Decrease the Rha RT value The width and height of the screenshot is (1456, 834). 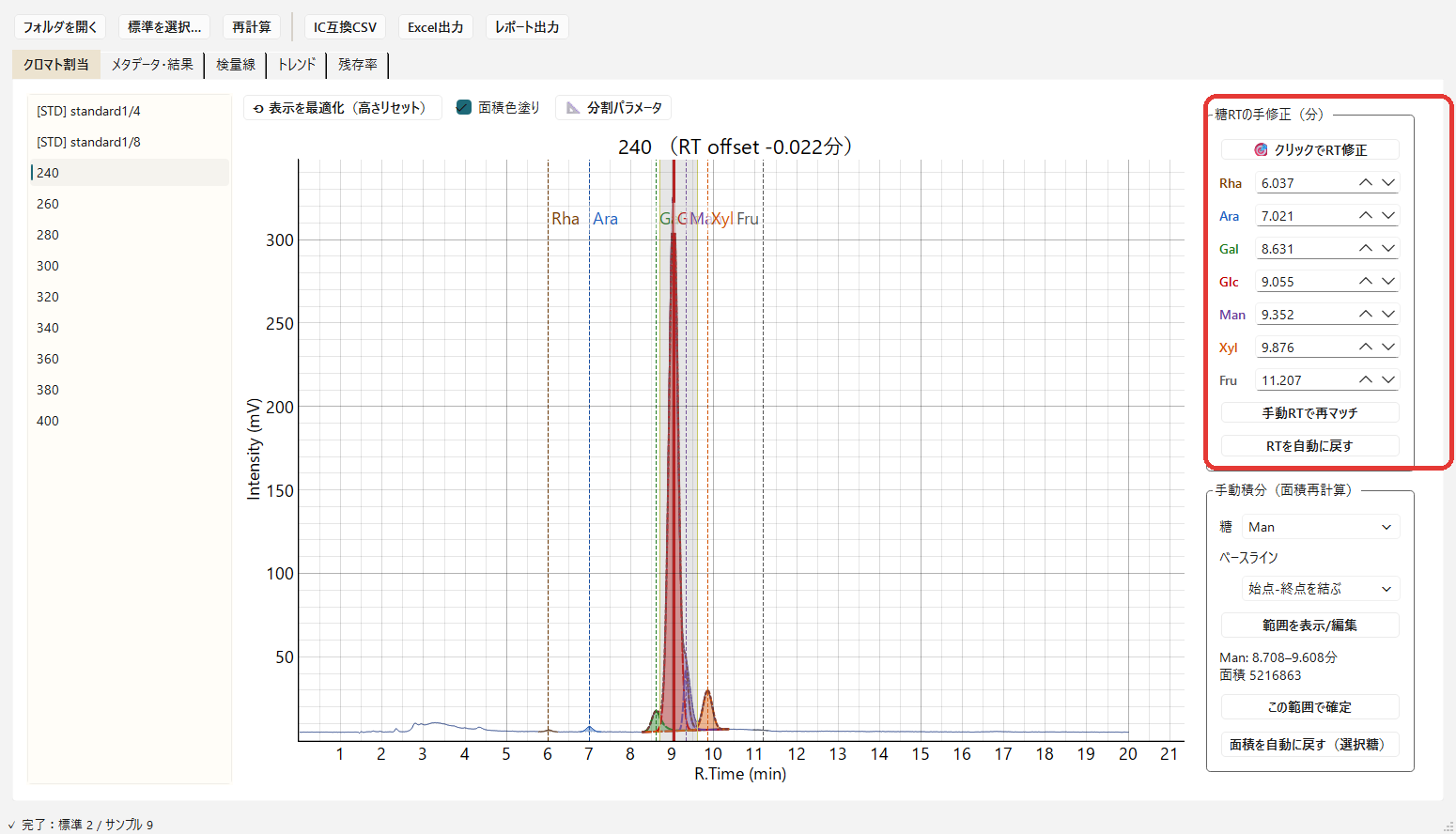pos(1388,183)
